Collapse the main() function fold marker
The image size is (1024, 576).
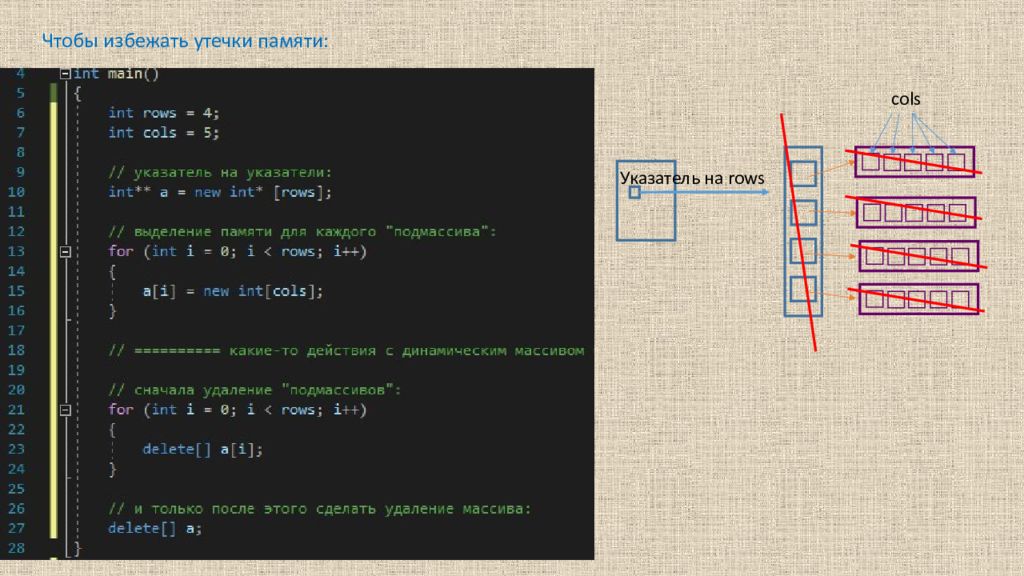(x=65, y=74)
